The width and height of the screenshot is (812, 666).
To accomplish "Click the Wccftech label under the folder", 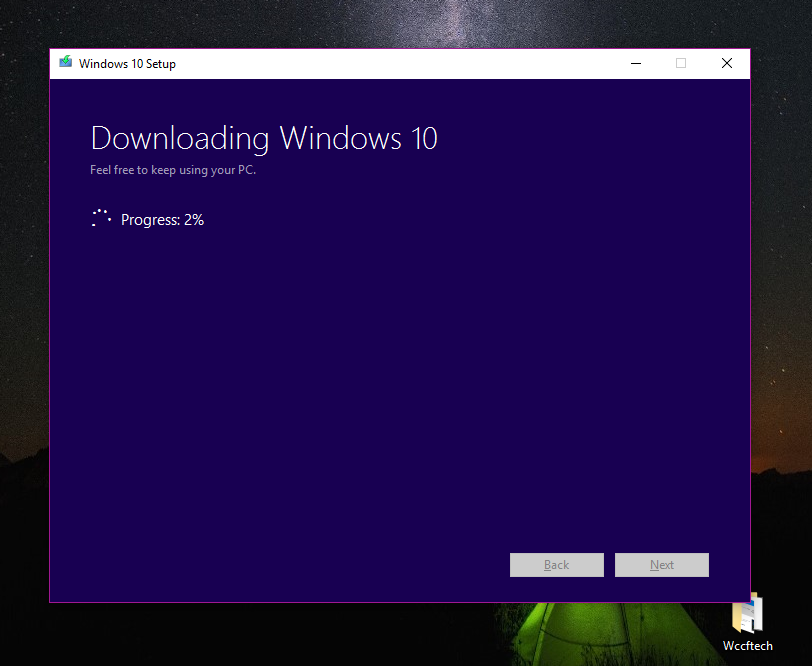I will 747,646.
